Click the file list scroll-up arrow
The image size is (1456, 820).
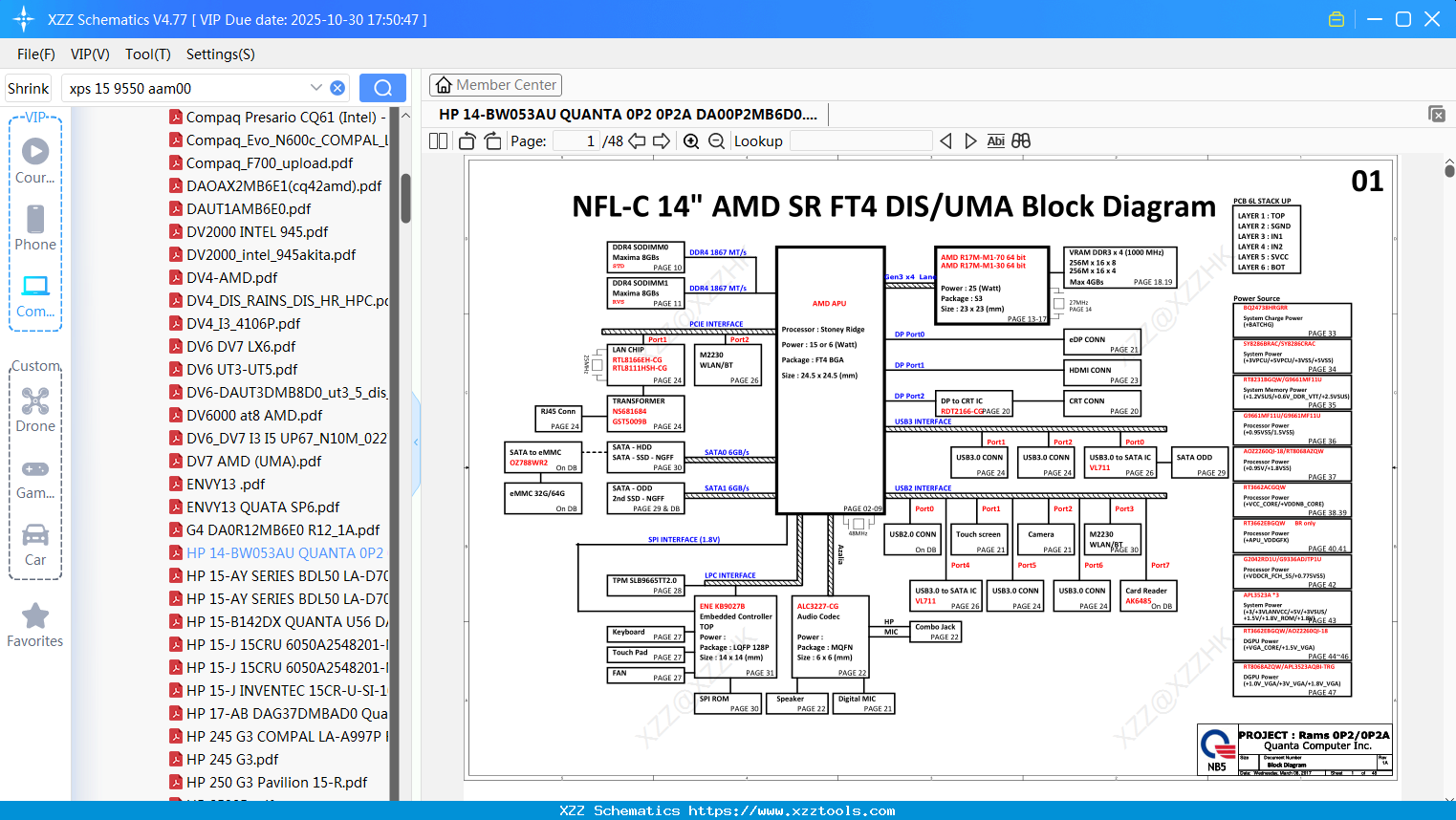pyautogui.click(x=405, y=115)
